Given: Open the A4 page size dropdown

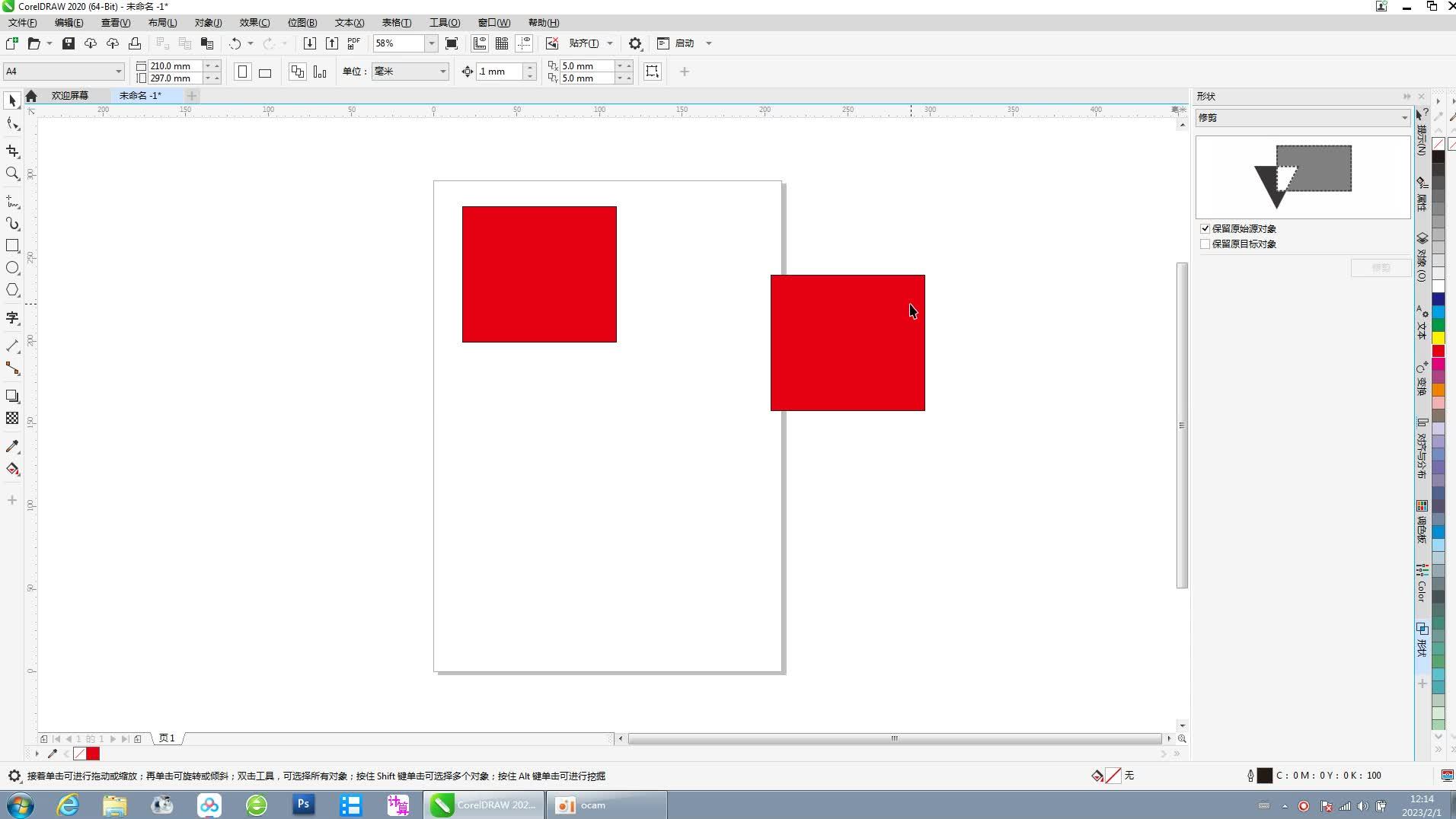Looking at the screenshot, I should [118, 71].
